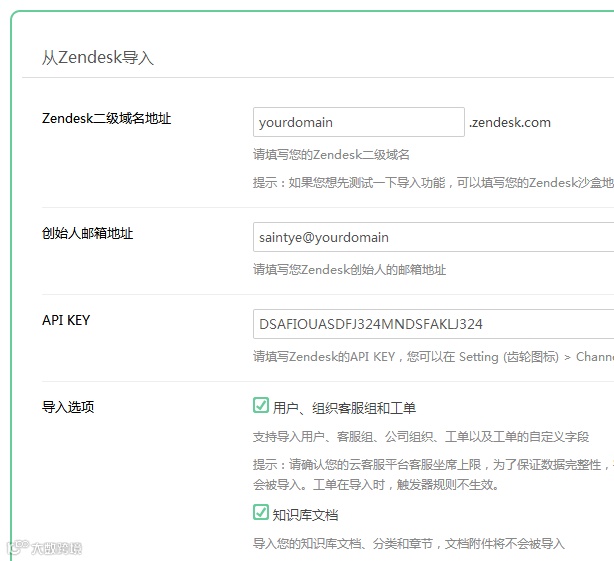Select the API KEY input field
The height and width of the screenshot is (561, 614).
433,324
